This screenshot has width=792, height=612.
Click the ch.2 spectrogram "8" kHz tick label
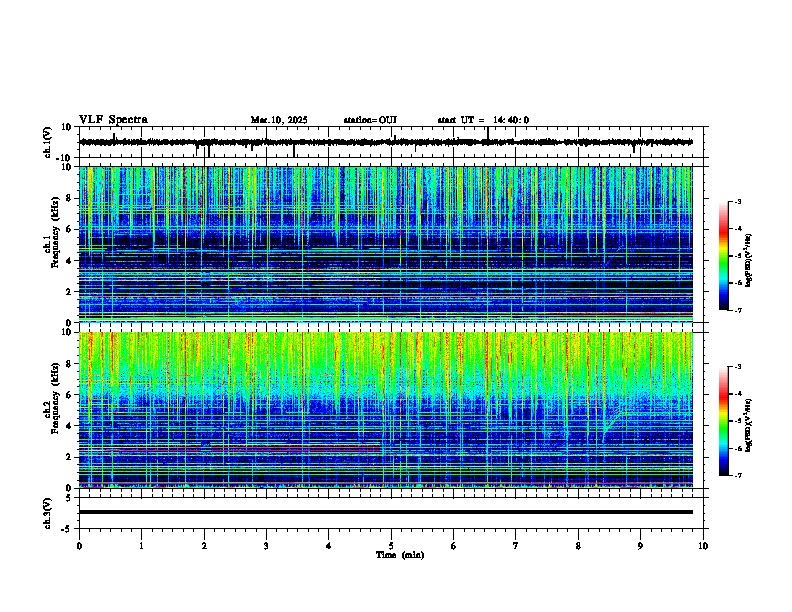point(71,364)
